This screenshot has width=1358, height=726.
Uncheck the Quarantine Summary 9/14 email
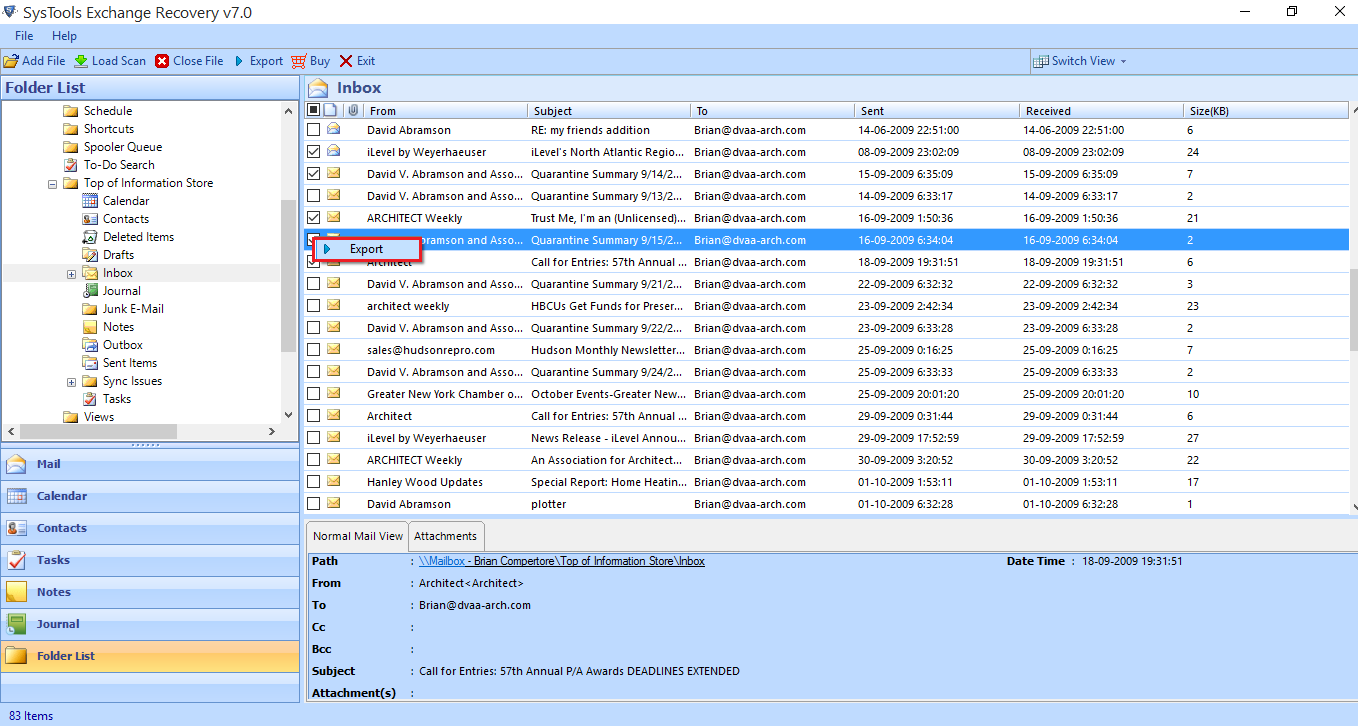pos(314,174)
